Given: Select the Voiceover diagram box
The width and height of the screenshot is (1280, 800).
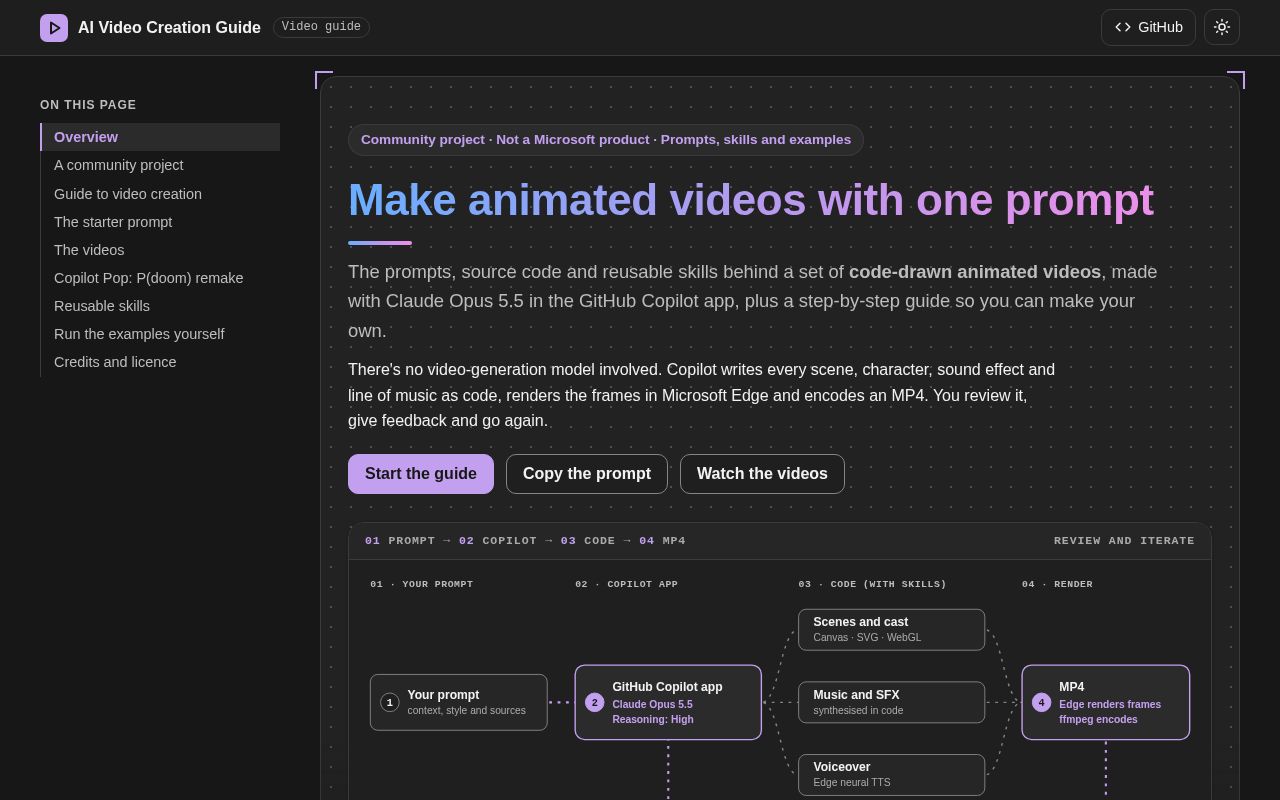Looking at the screenshot, I should pos(892,775).
